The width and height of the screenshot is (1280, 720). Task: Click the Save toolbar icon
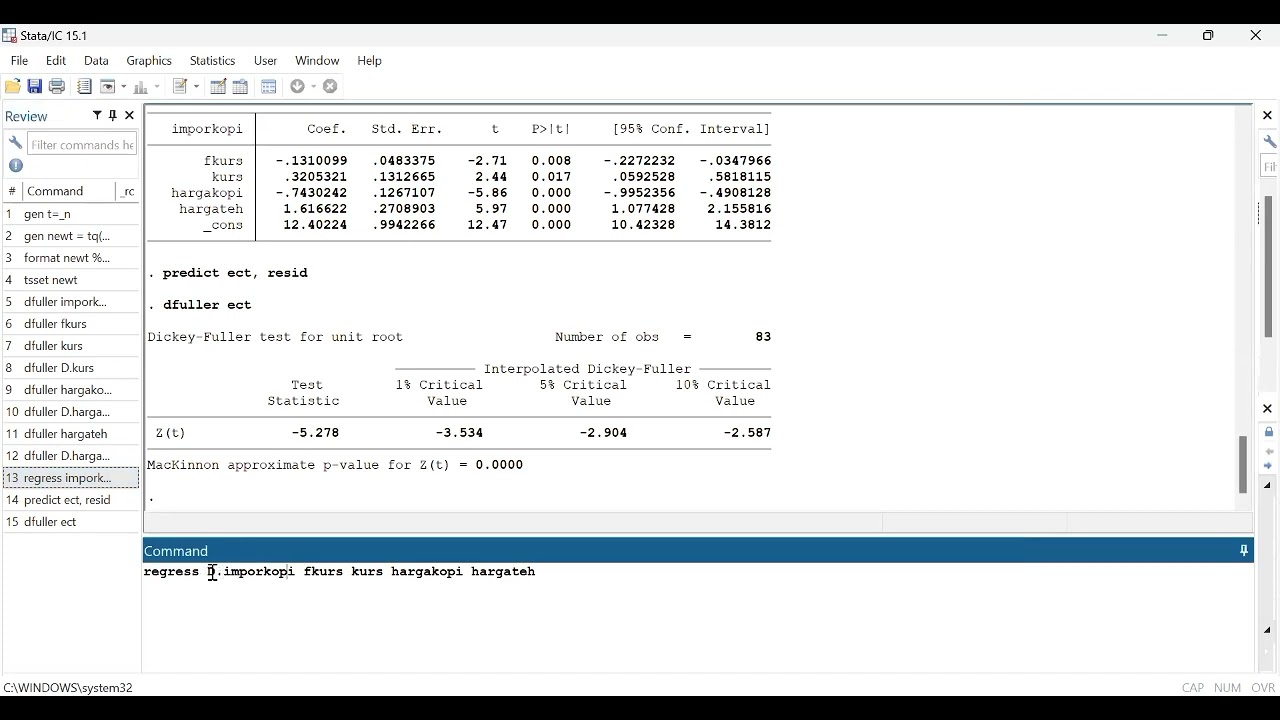coord(35,87)
